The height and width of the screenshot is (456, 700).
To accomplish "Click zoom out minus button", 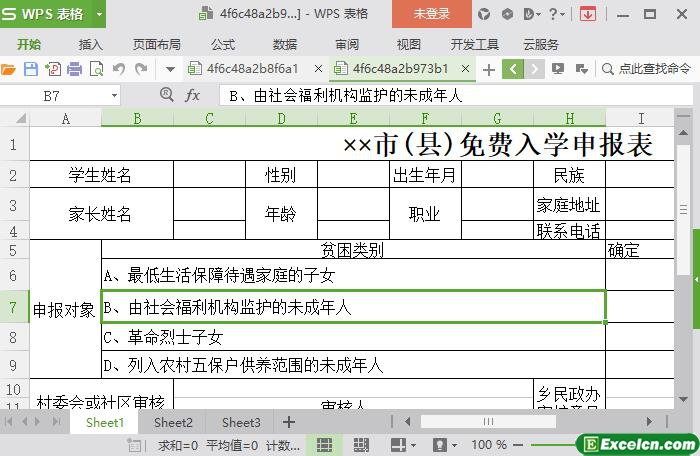I will 518,445.
